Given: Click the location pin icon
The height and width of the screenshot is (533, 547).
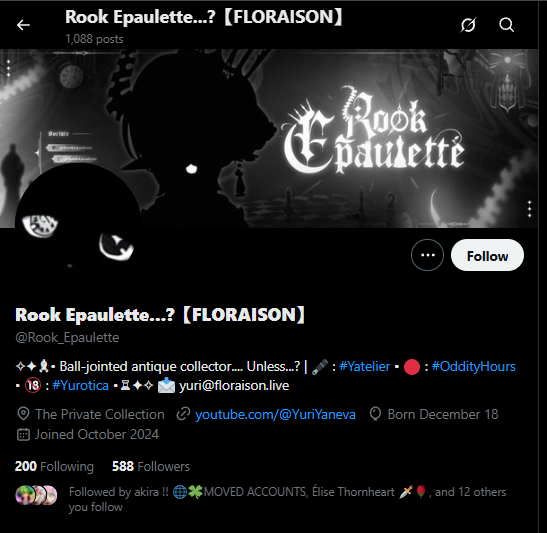Looking at the screenshot, I should pos(23,414).
